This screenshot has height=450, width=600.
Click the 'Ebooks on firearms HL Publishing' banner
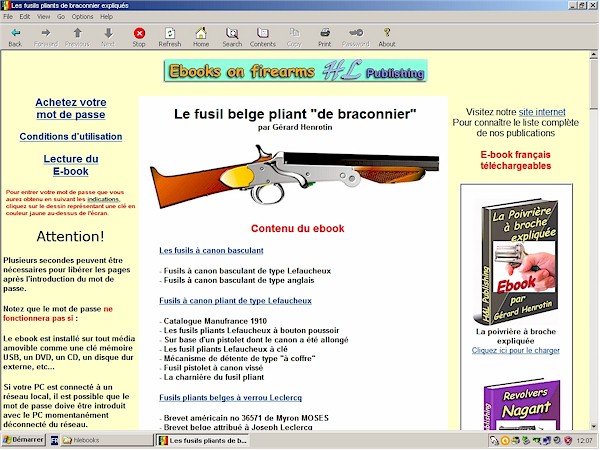[295, 71]
